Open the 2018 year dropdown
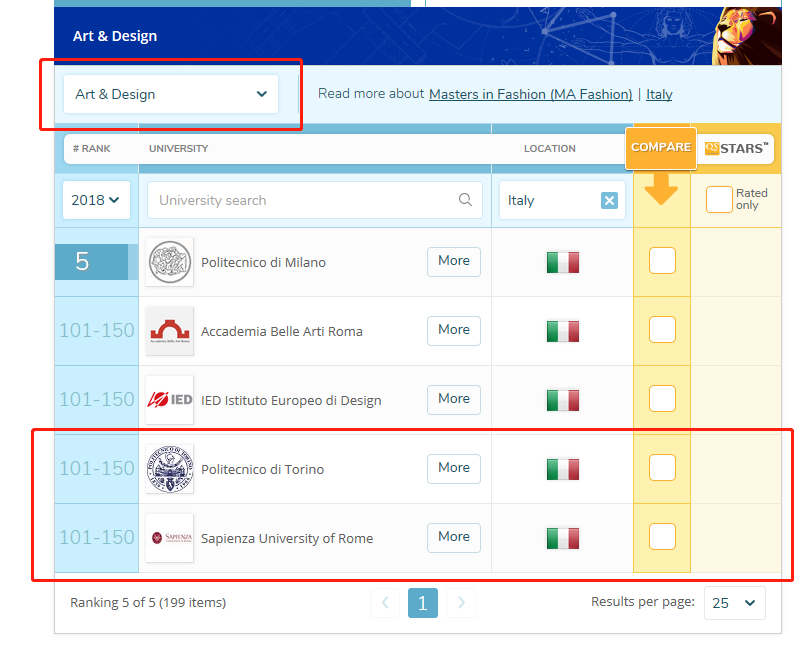Viewport: 802px width, 652px height. point(96,200)
